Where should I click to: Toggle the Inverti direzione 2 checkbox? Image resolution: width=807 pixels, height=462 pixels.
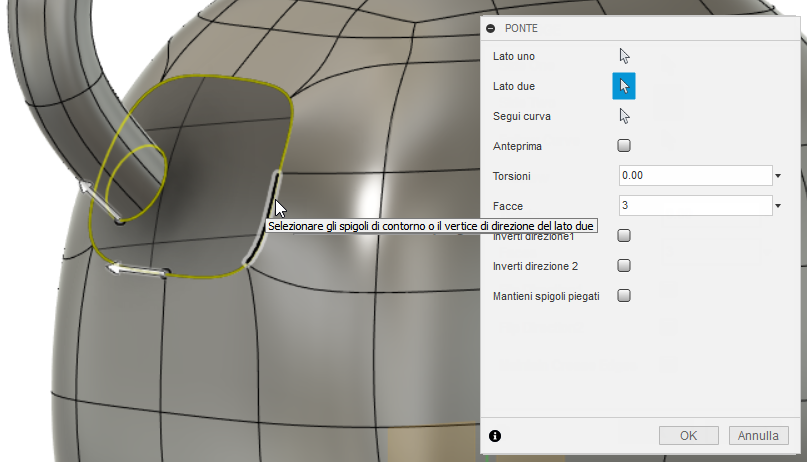pyautogui.click(x=624, y=265)
